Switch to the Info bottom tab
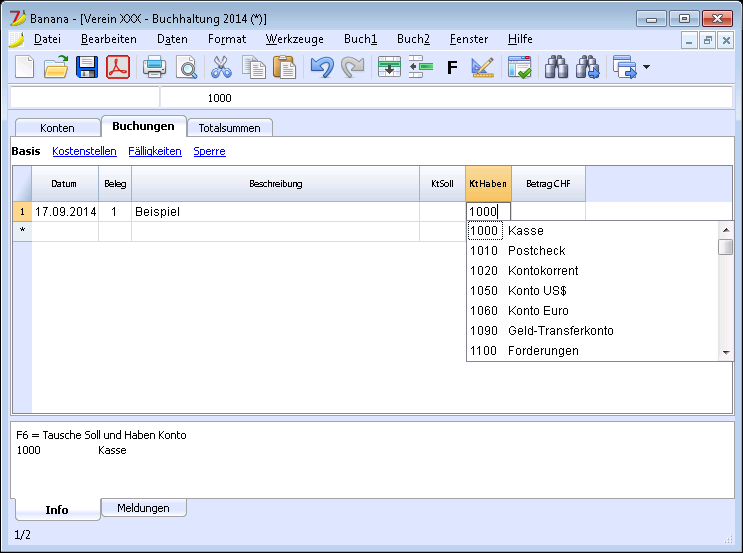The height and width of the screenshot is (553, 743). [x=57, y=509]
